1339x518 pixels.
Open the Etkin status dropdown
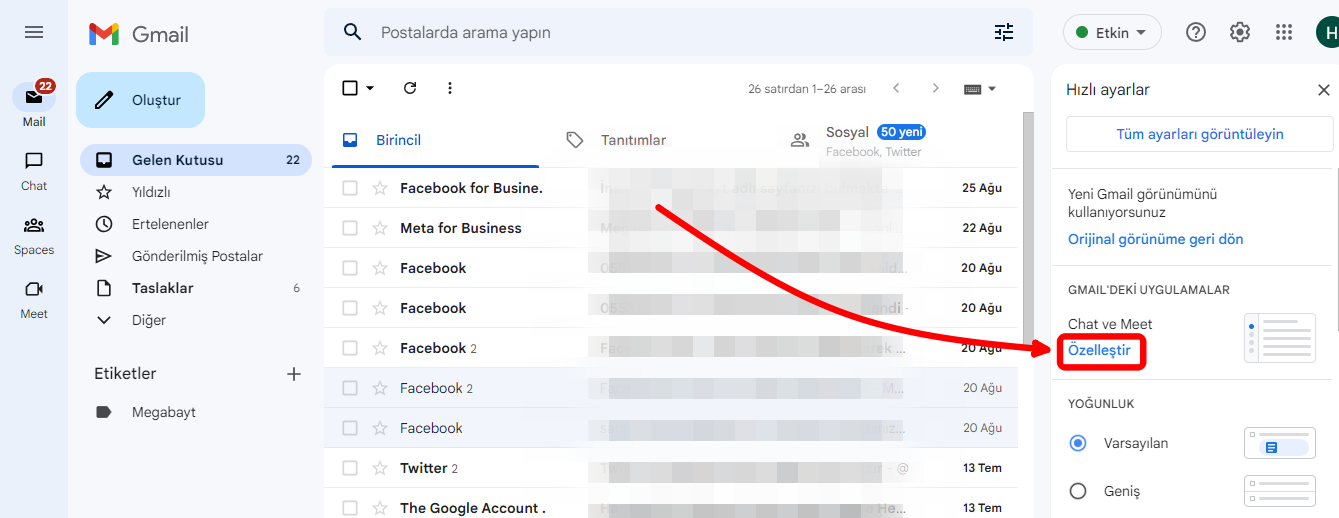tap(1111, 32)
